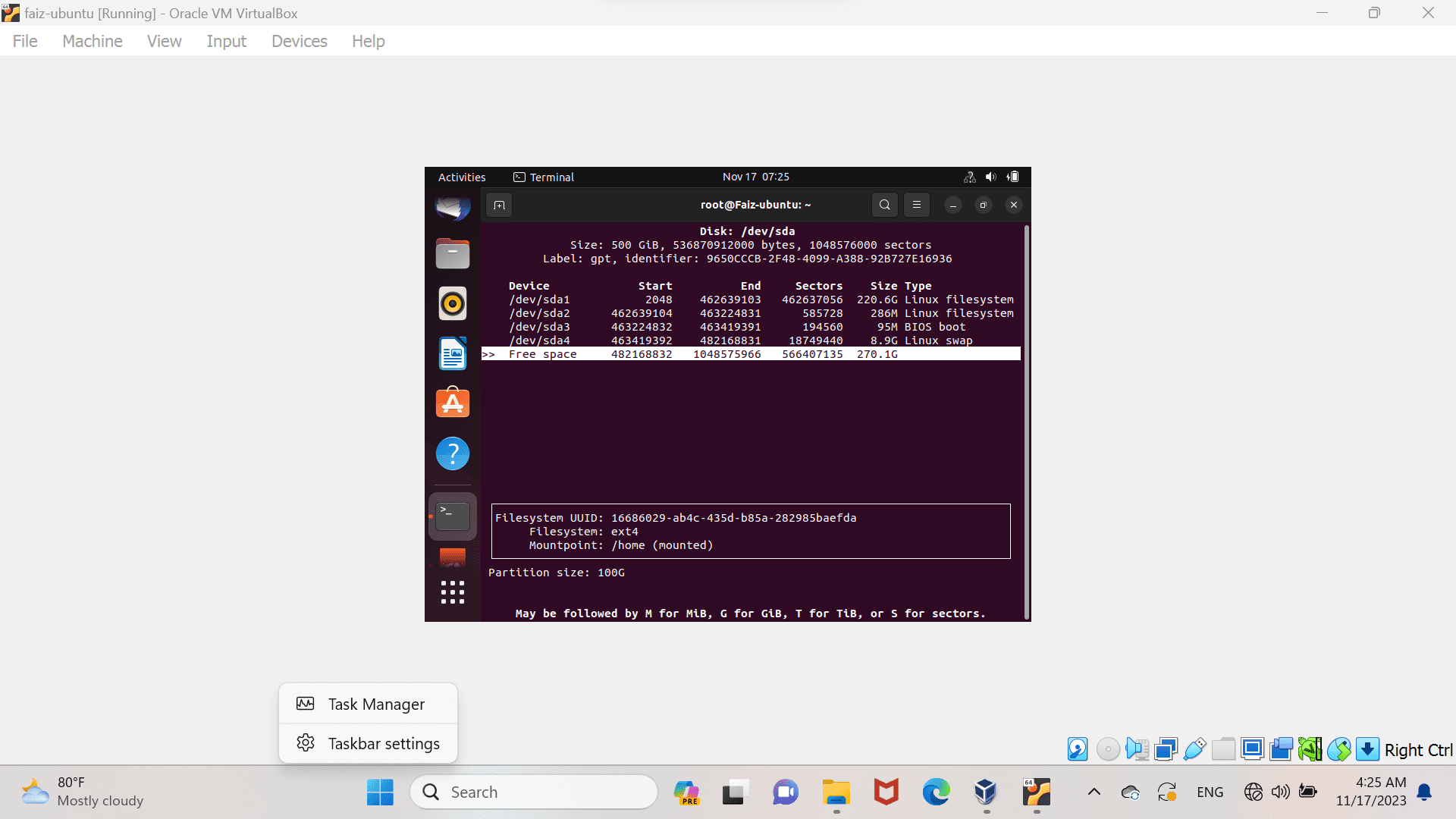1456x819 pixels.
Task: Open the terminal hamburger menu
Action: tap(916, 205)
